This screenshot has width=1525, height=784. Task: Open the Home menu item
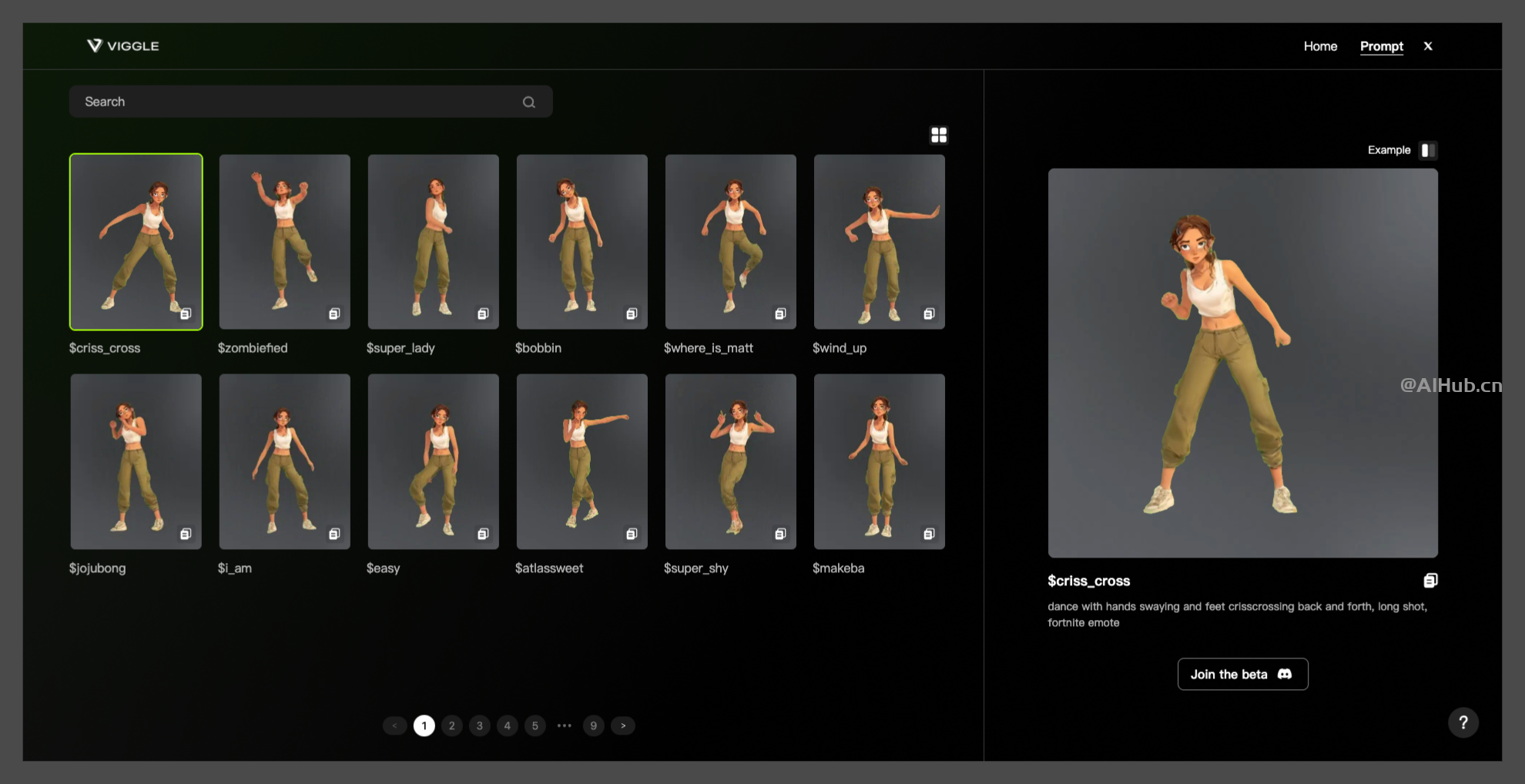[1320, 46]
